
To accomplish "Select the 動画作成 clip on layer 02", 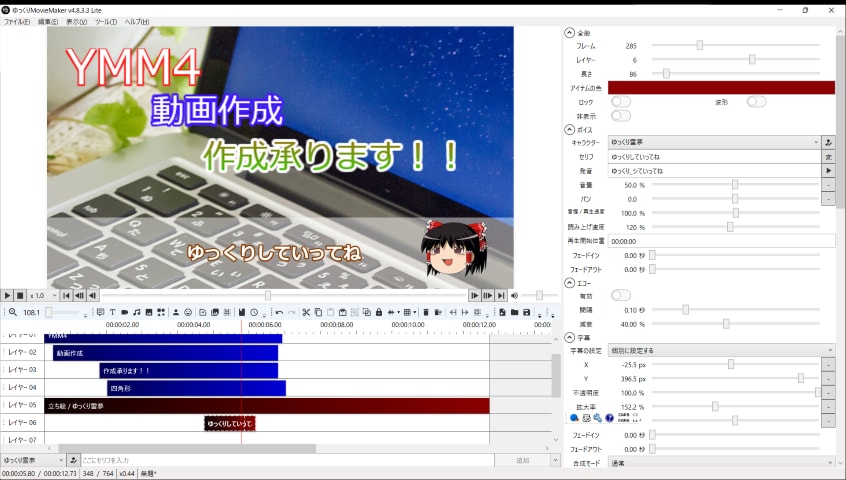I will [165, 353].
